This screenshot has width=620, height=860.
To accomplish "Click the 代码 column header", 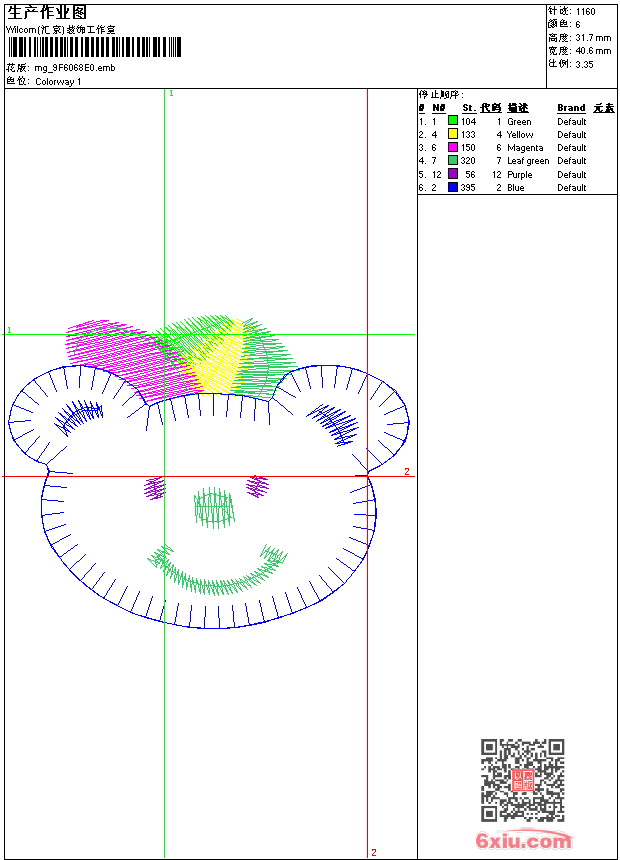I will (x=491, y=108).
